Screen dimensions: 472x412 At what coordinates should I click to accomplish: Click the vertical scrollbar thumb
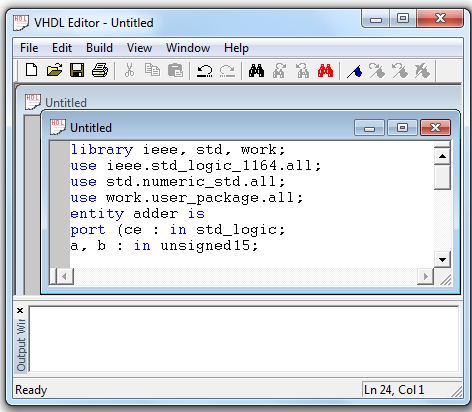[x=442, y=177]
